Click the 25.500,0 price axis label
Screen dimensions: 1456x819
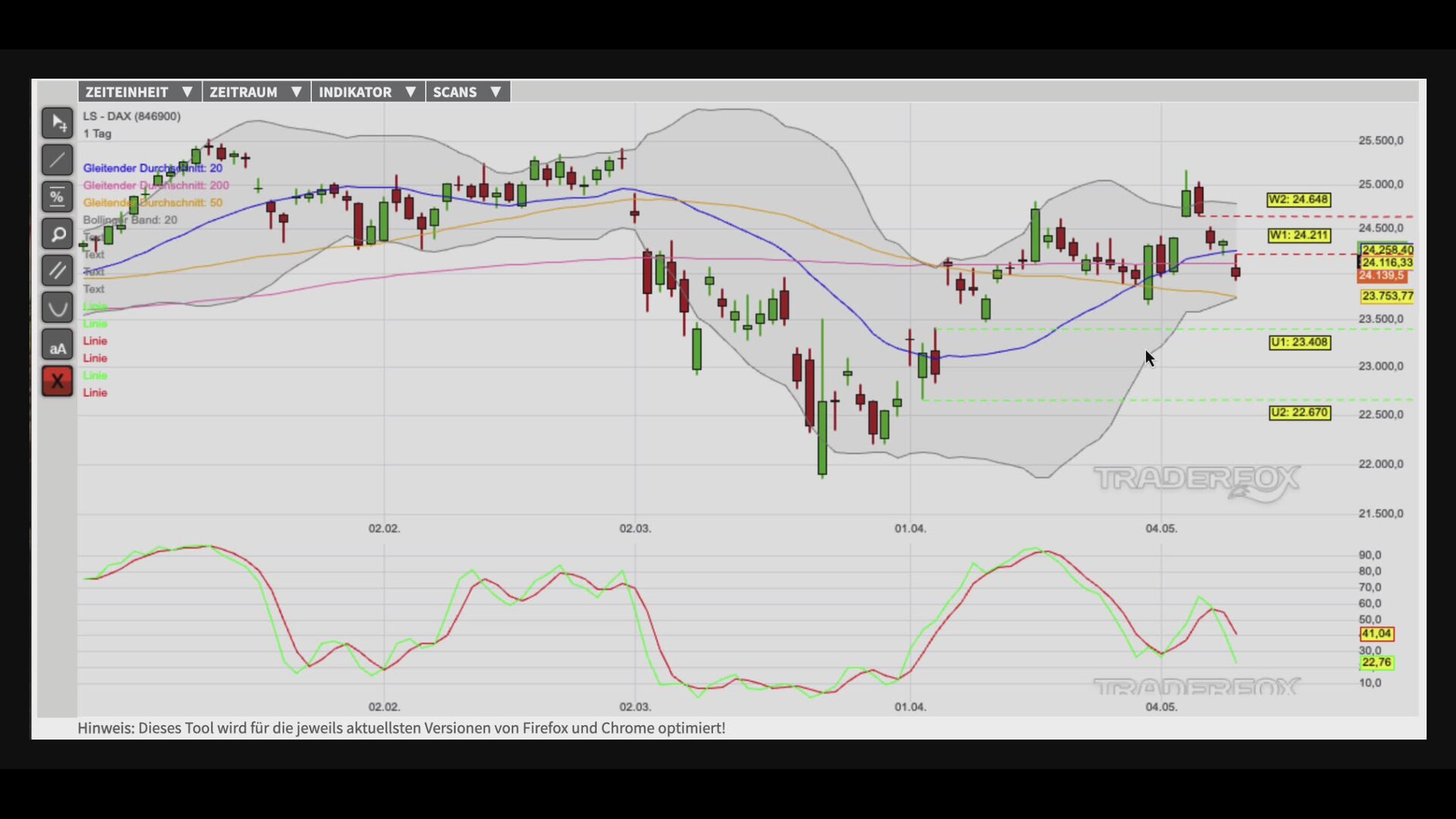pyautogui.click(x=1380, y=140)
